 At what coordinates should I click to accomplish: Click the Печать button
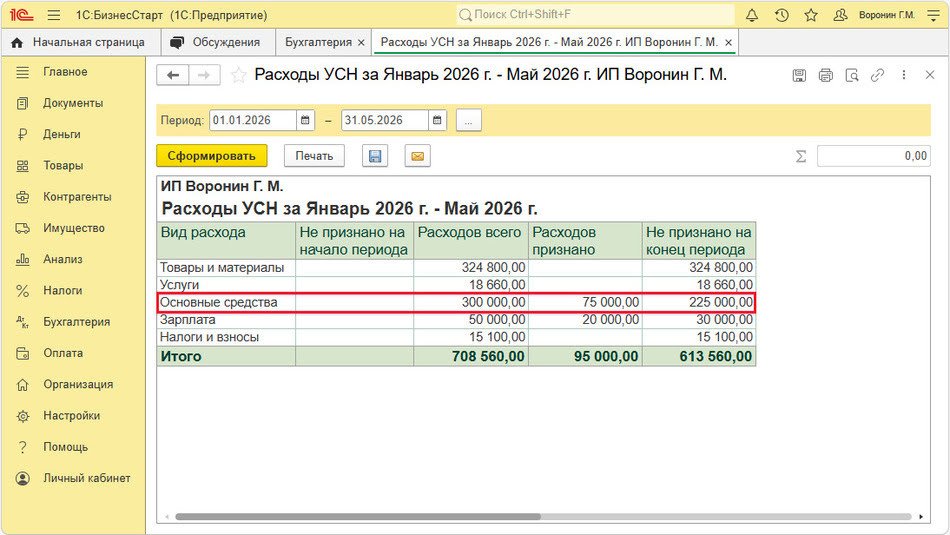[x=314, y=156]
